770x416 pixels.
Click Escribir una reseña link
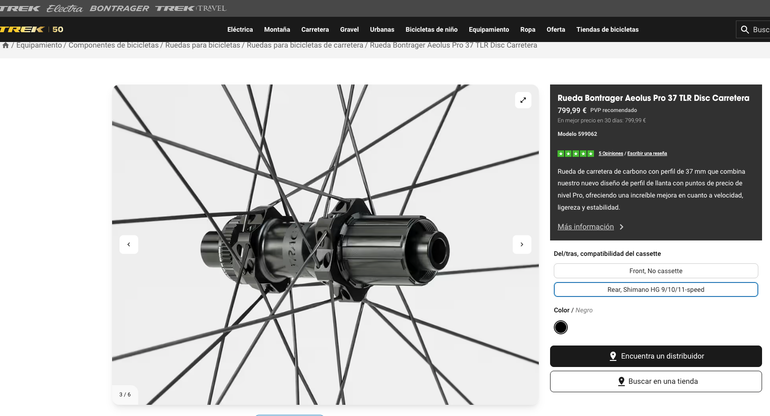tap(647, 154)
